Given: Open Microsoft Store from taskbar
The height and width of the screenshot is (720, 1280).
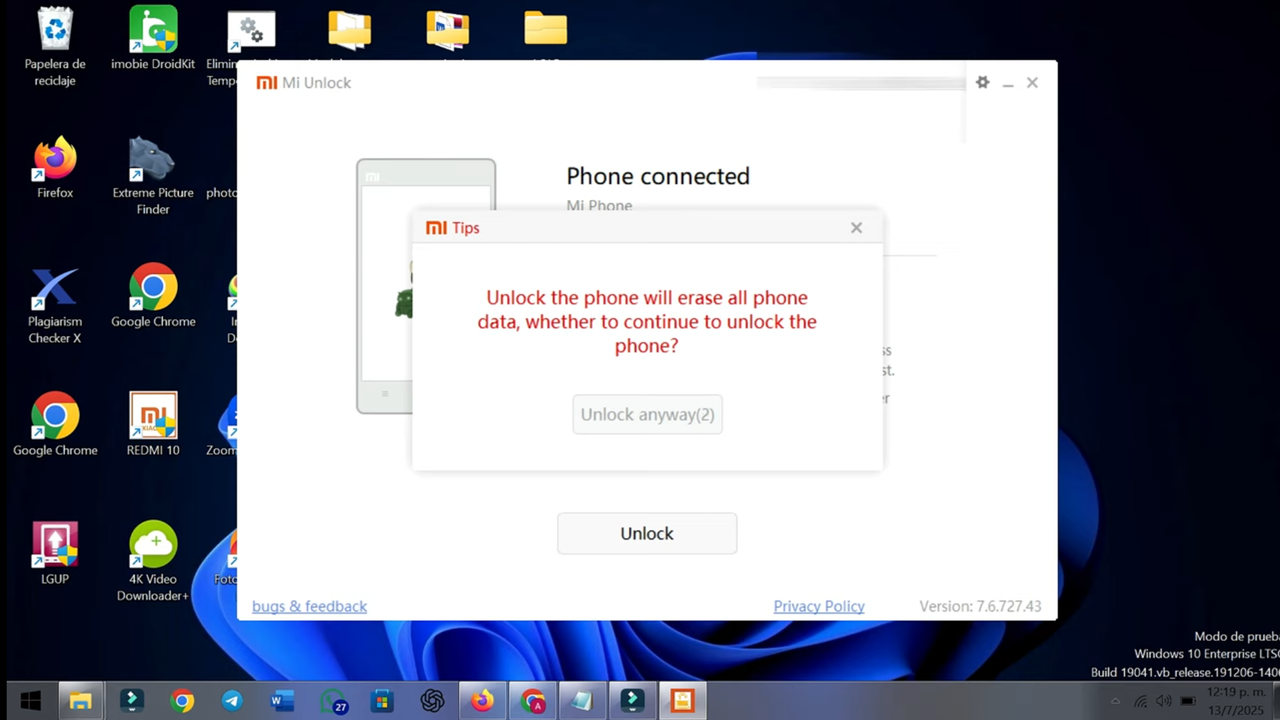Looking at the screenshot, I should click(x=382, y=701).
